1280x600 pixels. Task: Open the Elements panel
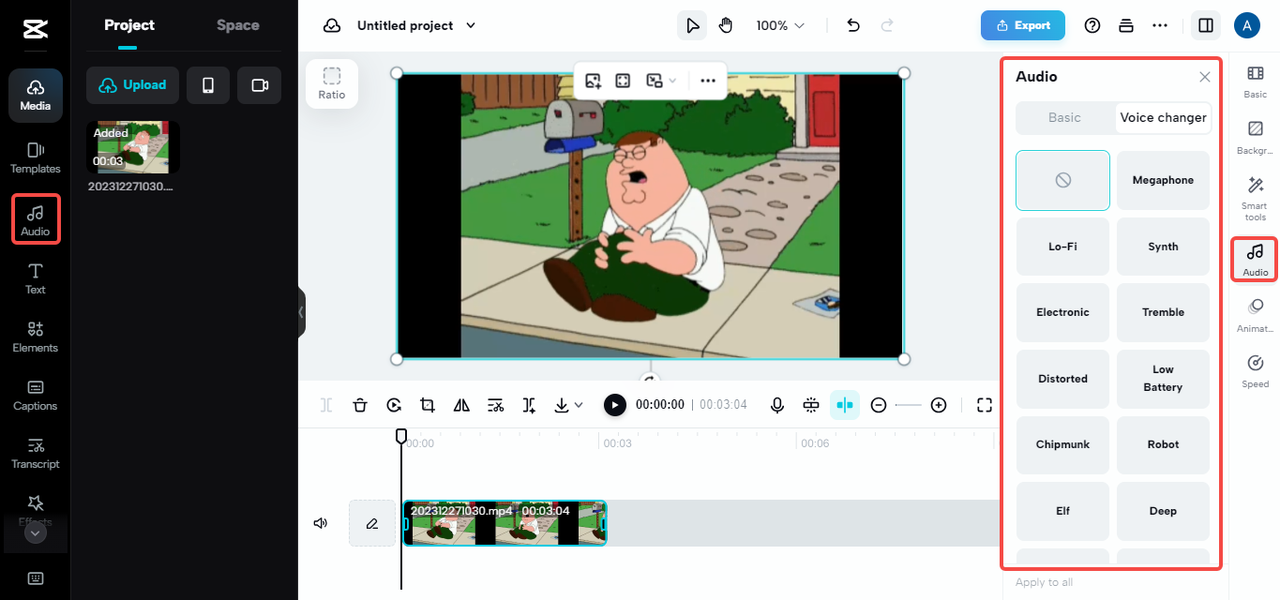point(35,337)
